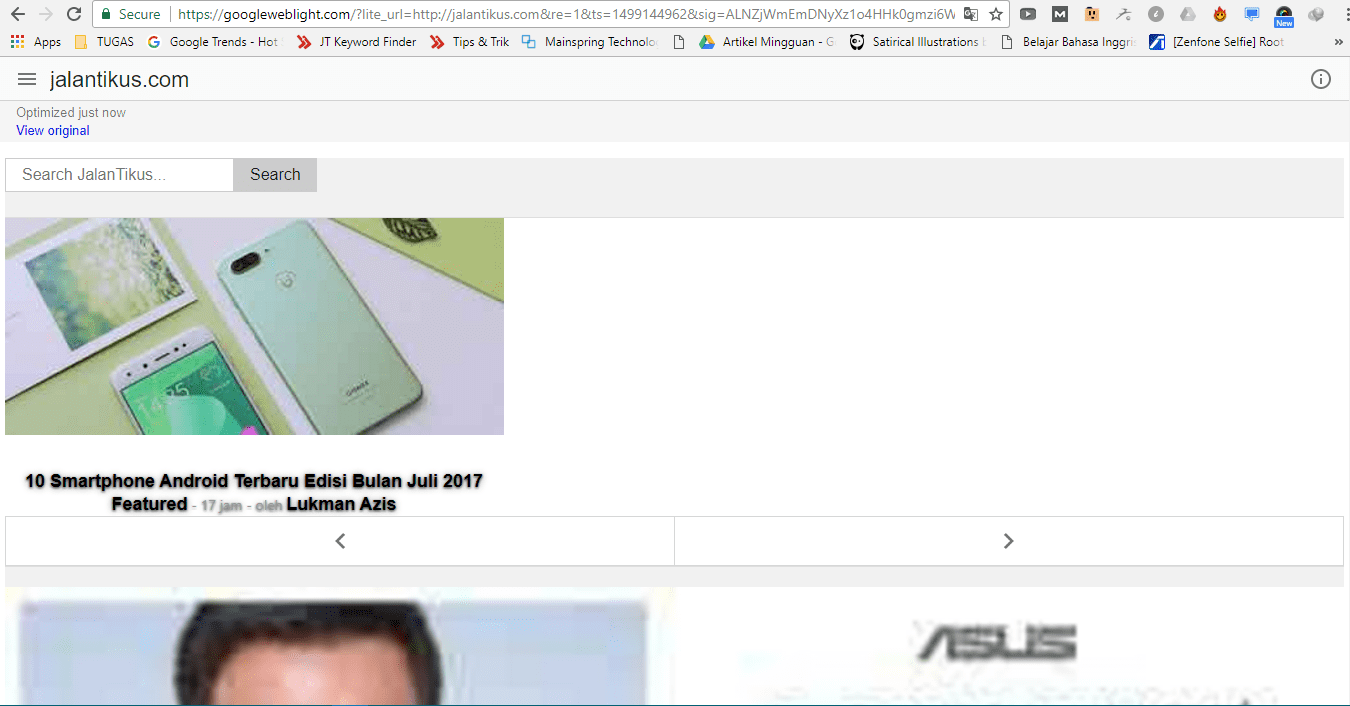Open the jalantikus.com hamburger menu
The width and height of the screenshot is (1350, 706).
pos(27,79)
